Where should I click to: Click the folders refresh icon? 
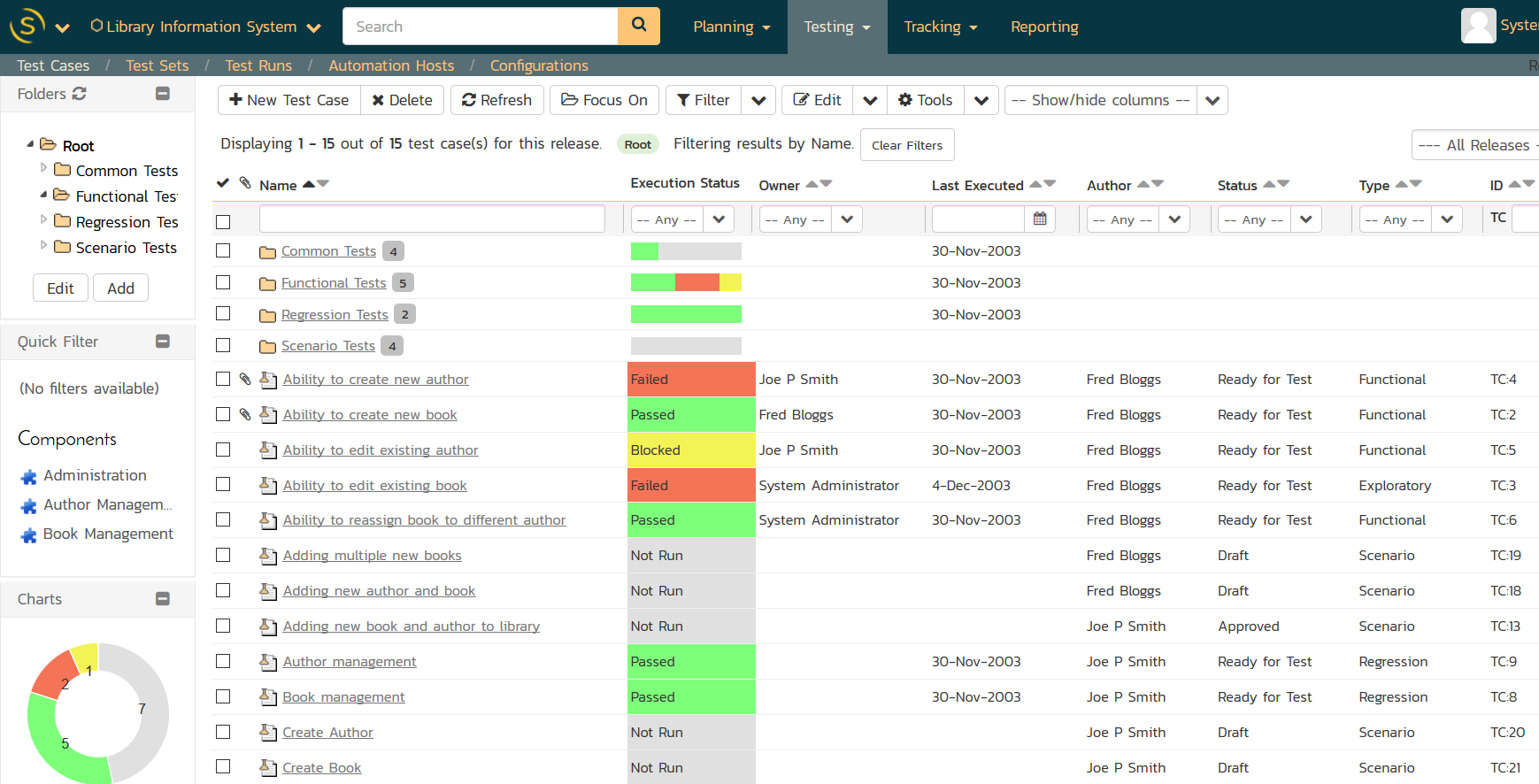(x=80, y=94)
